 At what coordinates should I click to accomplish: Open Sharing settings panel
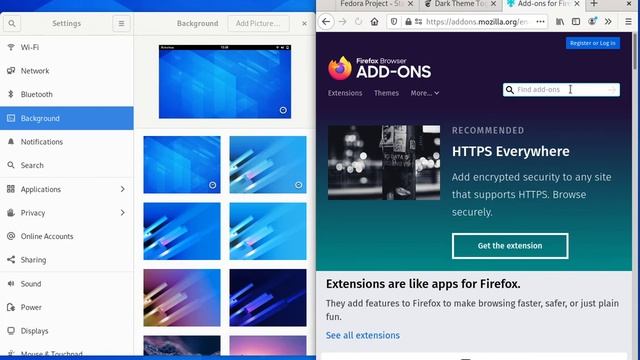[x=67, y=260]
